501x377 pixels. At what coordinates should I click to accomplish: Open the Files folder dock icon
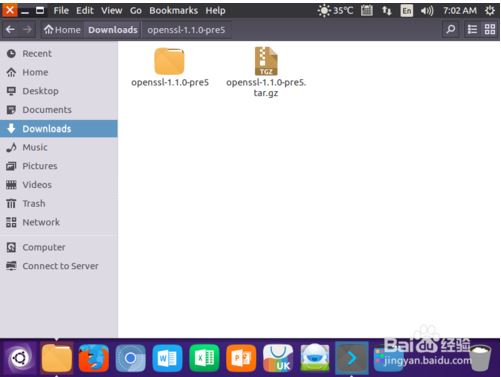(57, 359)
